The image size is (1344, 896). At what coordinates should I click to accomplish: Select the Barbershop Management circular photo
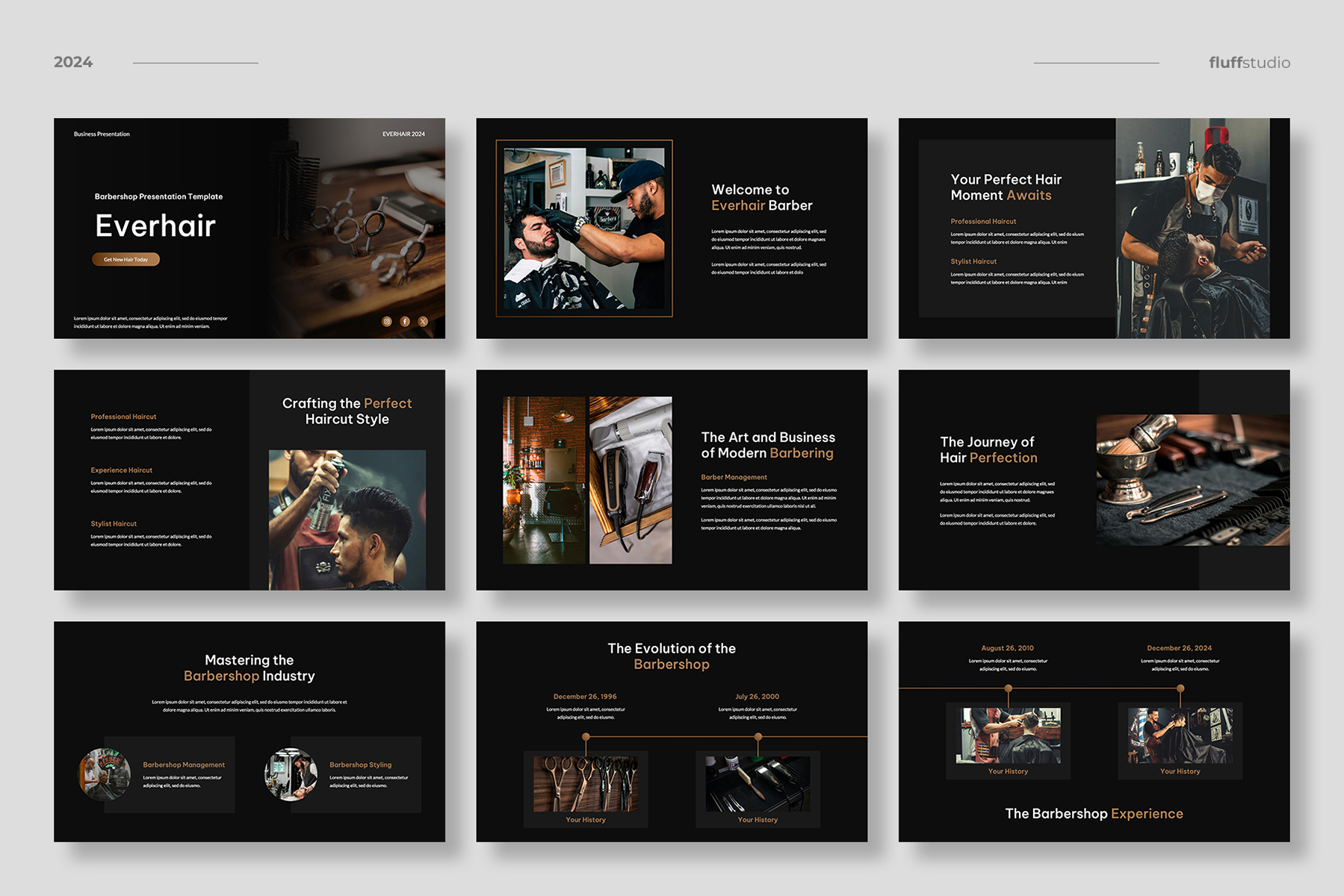(105, 774)
